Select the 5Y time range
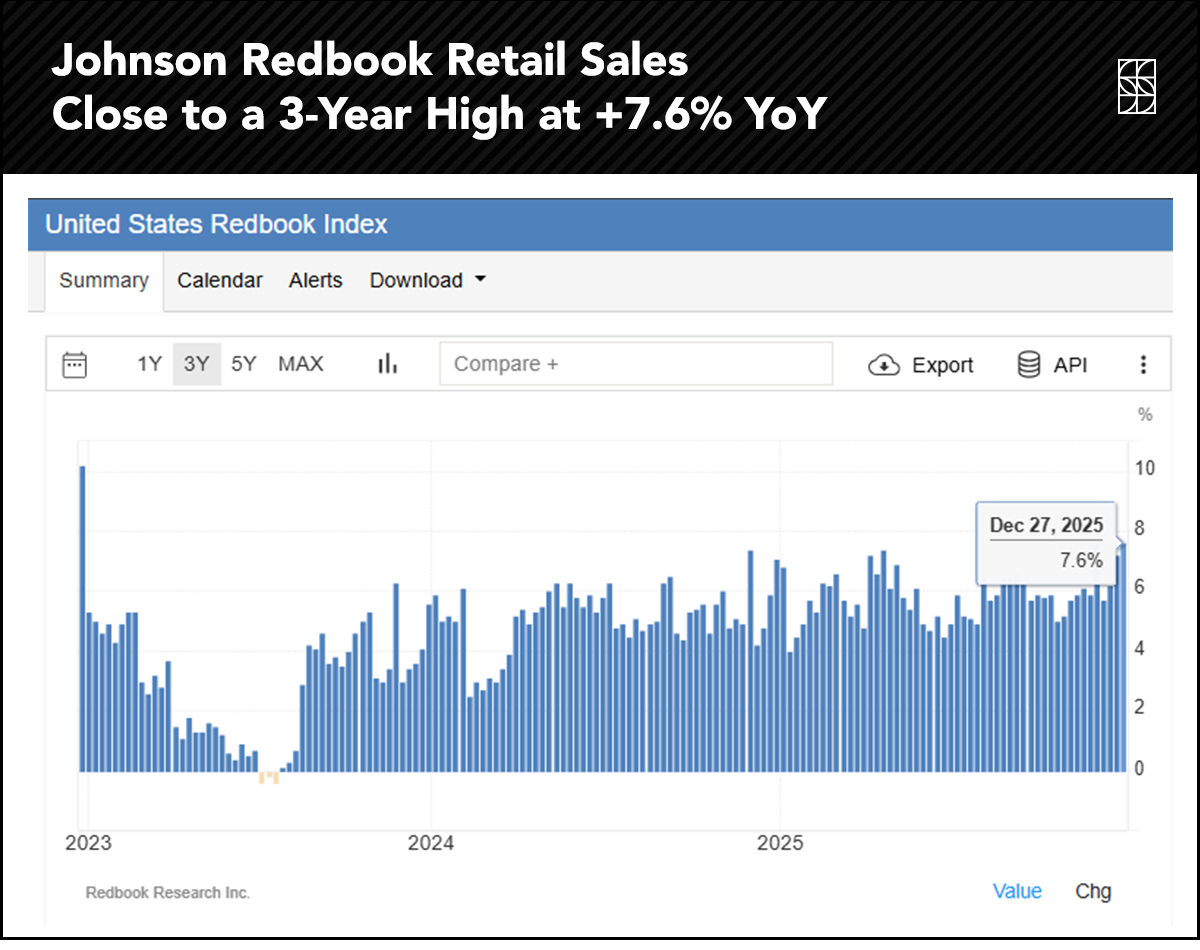 coord(244,365)
